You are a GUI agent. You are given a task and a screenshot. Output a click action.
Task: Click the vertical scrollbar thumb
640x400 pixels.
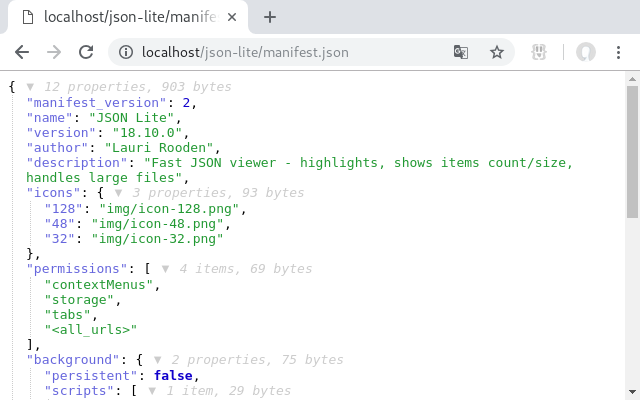pyautogui.click(x=632, y=152)
